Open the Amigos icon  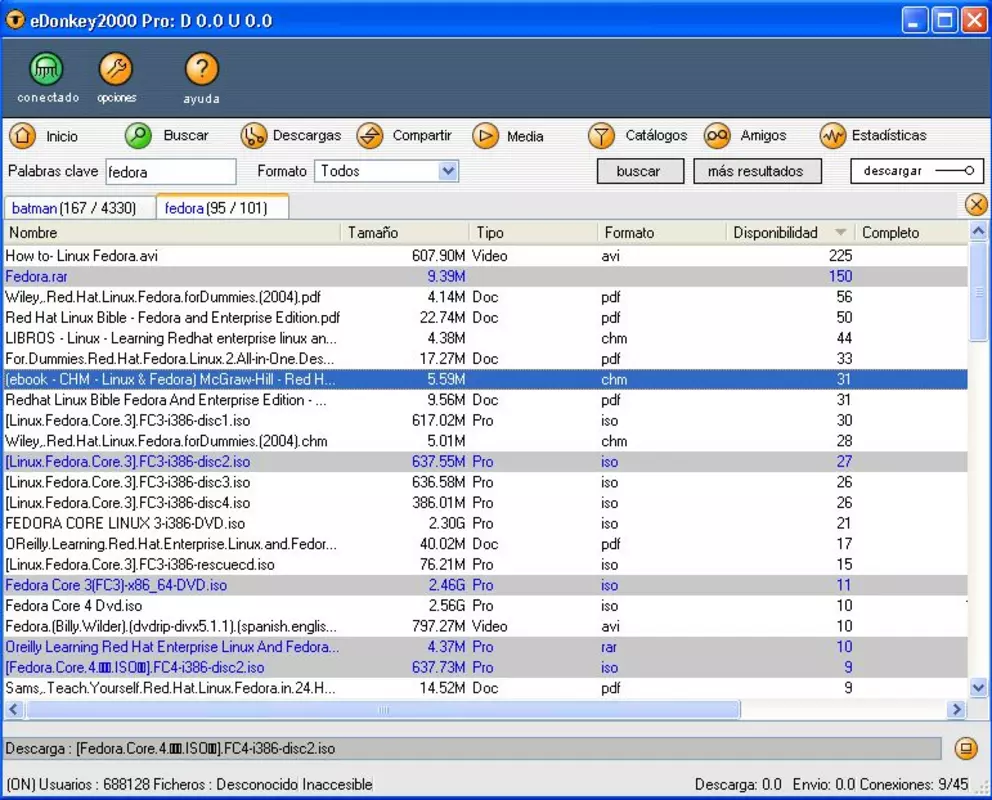click(717, 135)
